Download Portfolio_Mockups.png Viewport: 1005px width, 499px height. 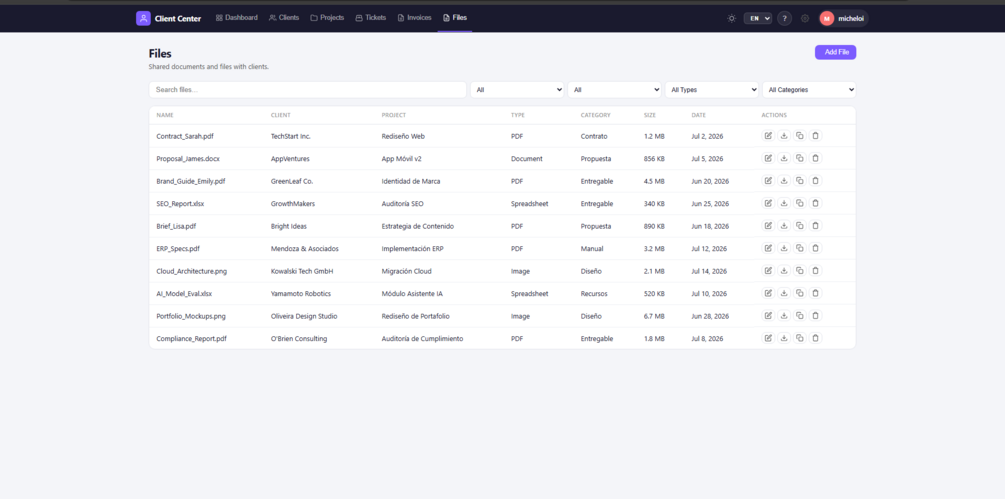point(784,315)
